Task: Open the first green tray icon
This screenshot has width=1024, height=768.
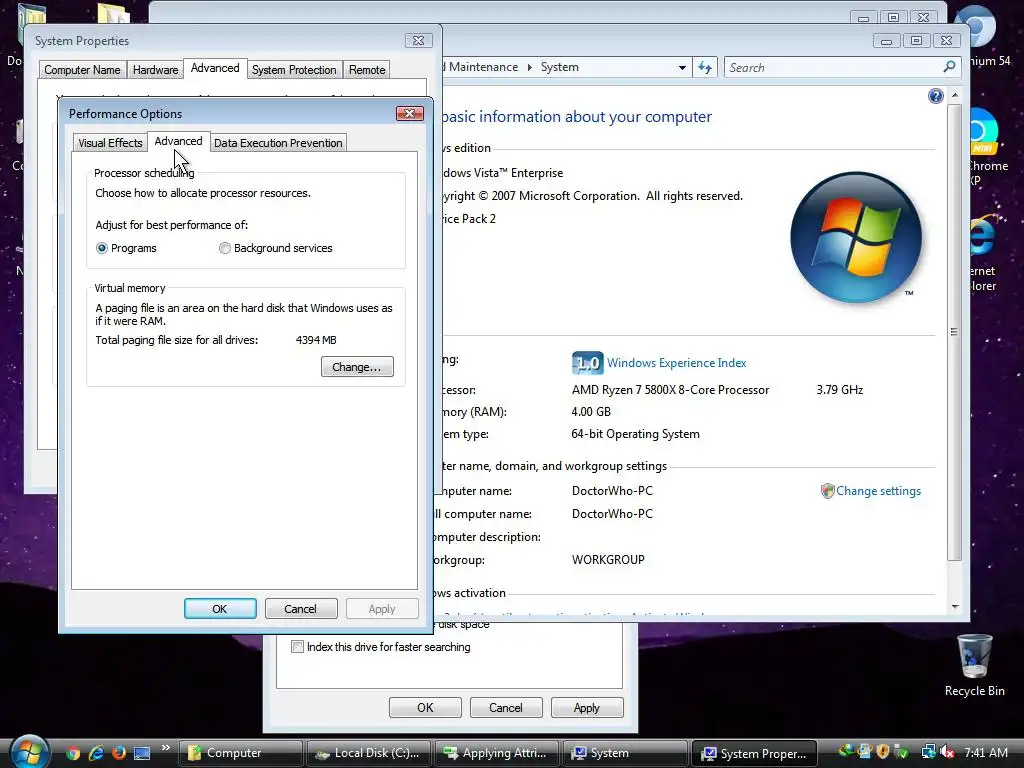Action: point(846,751)
